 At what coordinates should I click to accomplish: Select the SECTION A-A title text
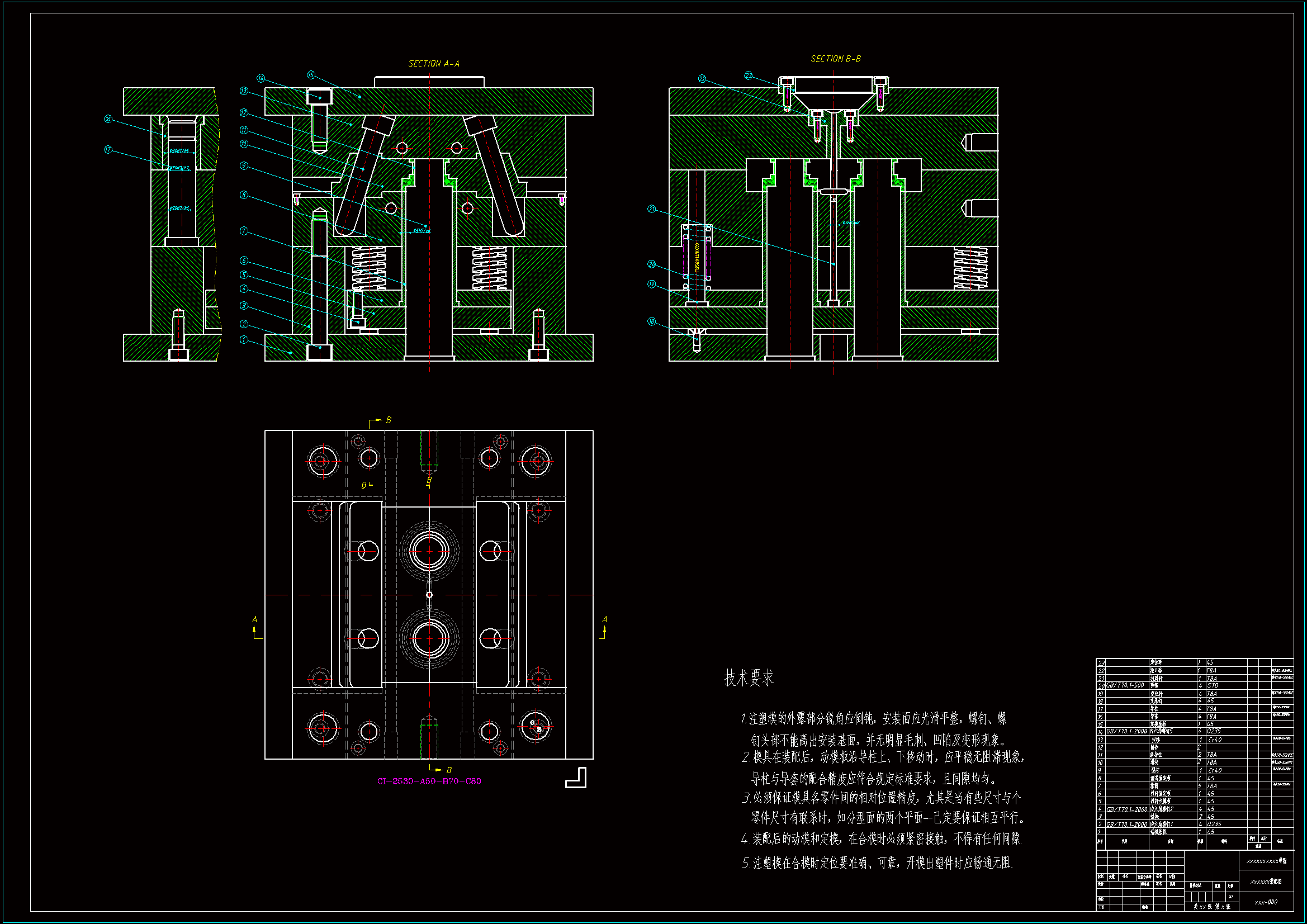[434, 64]
